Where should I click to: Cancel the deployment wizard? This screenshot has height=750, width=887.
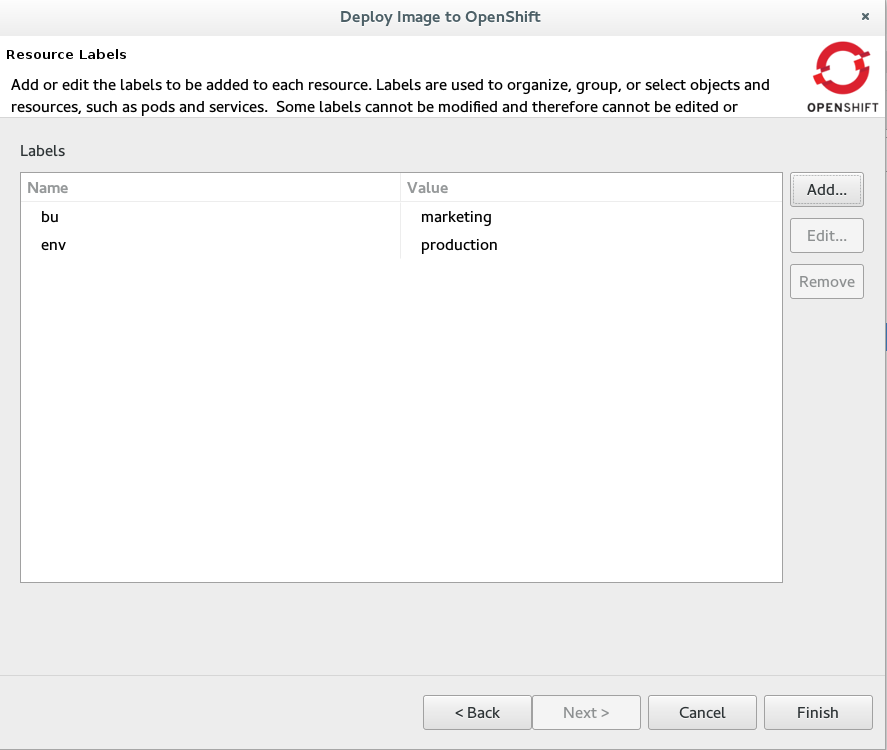(x=701, y=712)
